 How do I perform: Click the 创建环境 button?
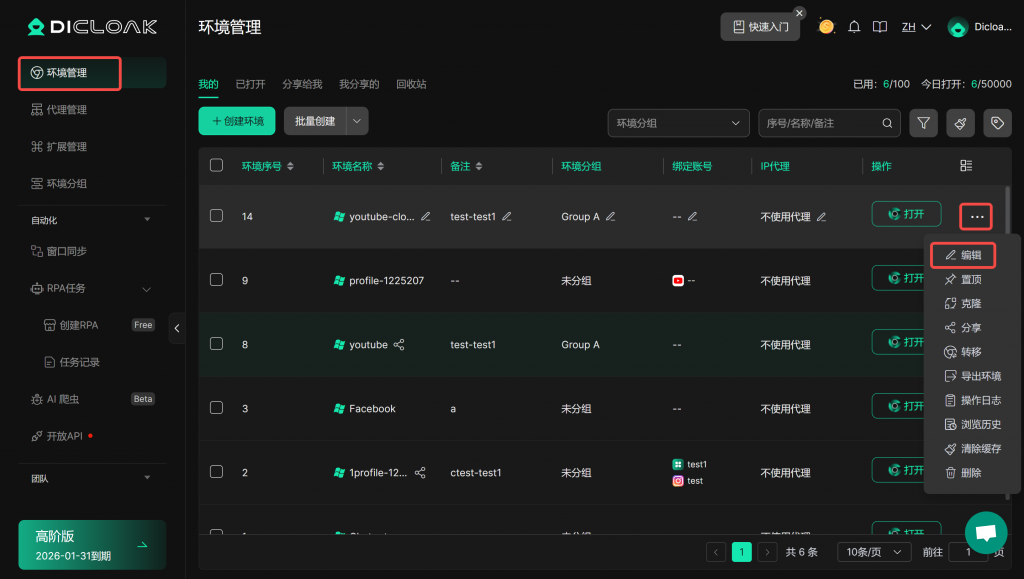point(237,121)
